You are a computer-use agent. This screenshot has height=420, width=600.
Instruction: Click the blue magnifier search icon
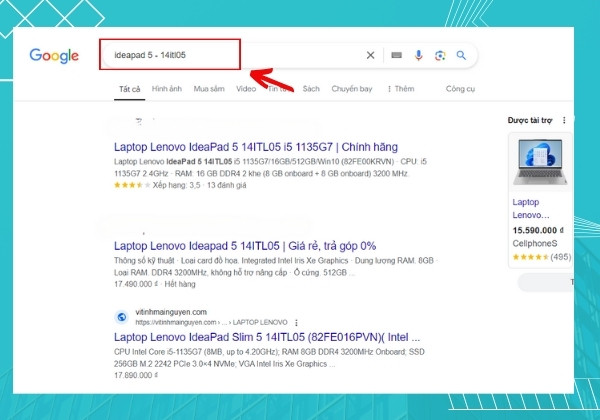[461, 55]
